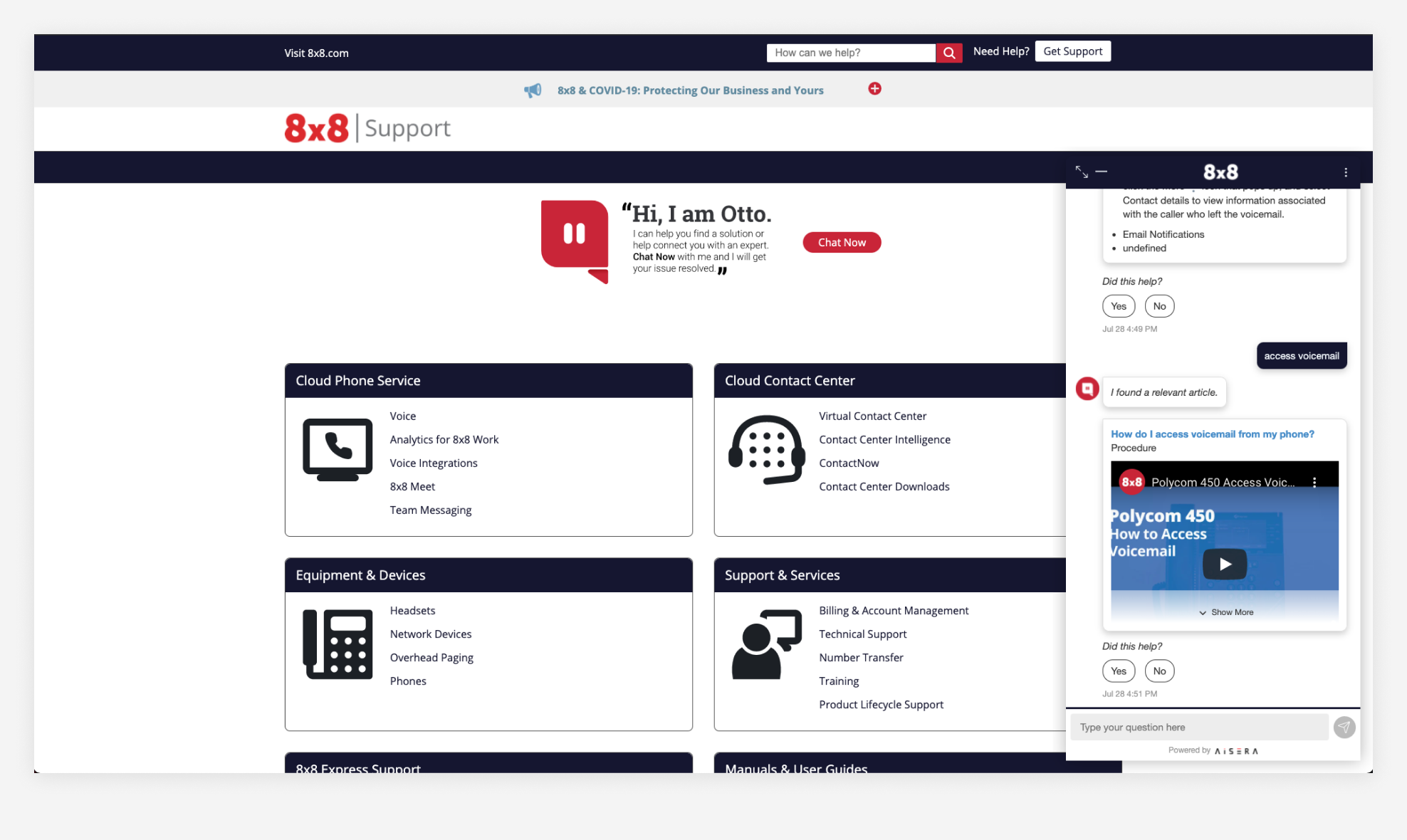Open the Phones link
Image resolution: width=1407 pixels, height=840 pixels.
(408, 681)
